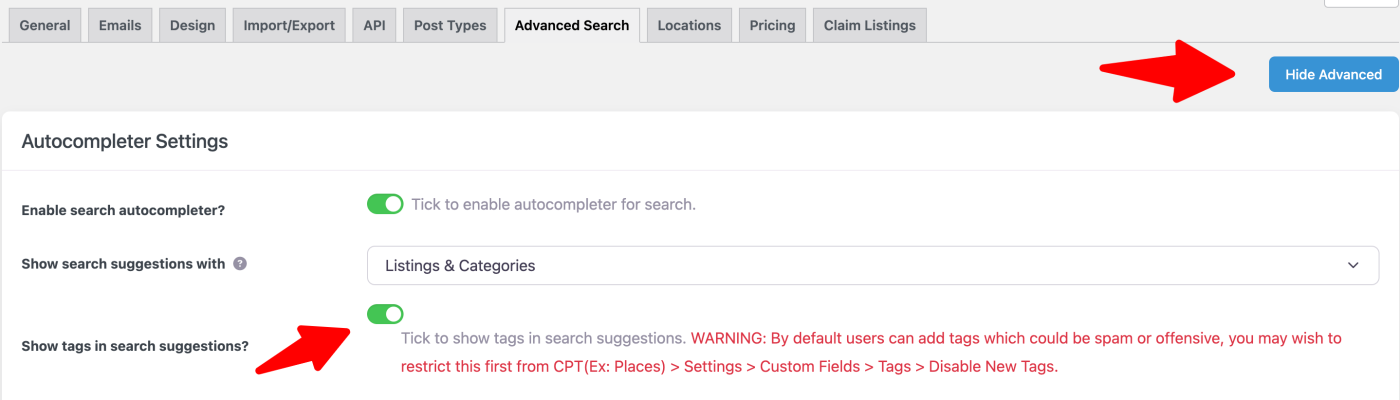Click the Show search suggestions with label

(123, 265)
